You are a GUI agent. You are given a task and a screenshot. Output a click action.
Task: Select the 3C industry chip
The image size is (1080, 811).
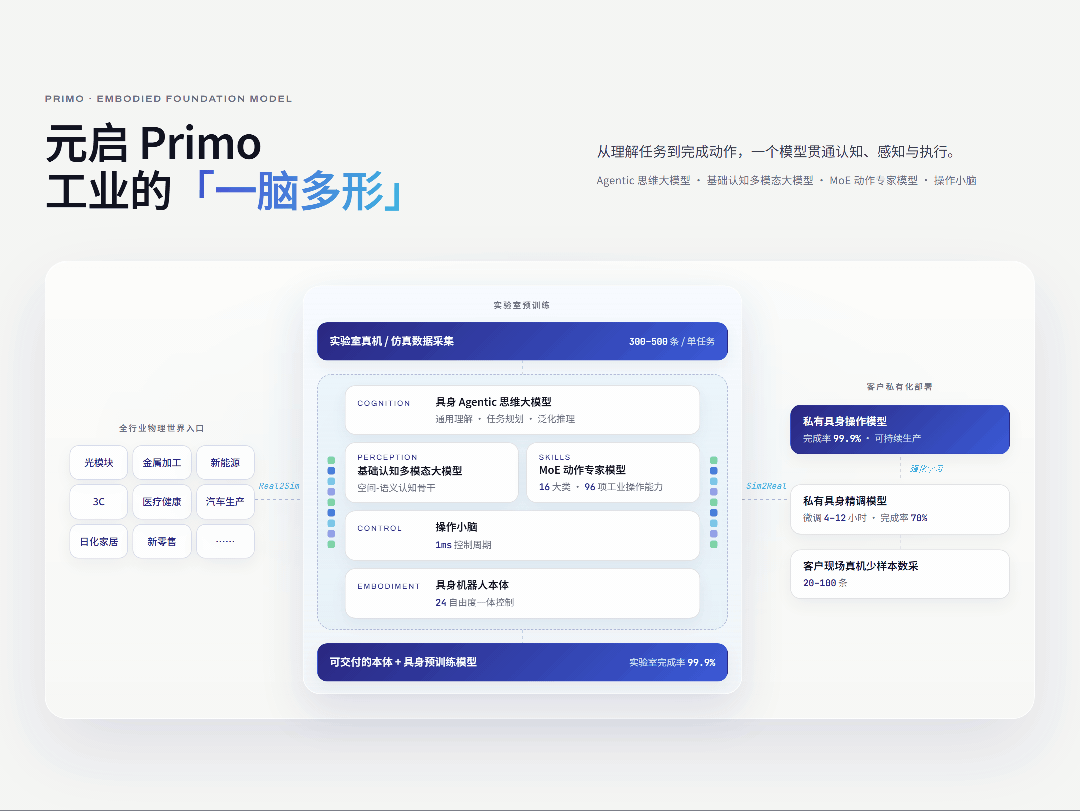[98, 502]
